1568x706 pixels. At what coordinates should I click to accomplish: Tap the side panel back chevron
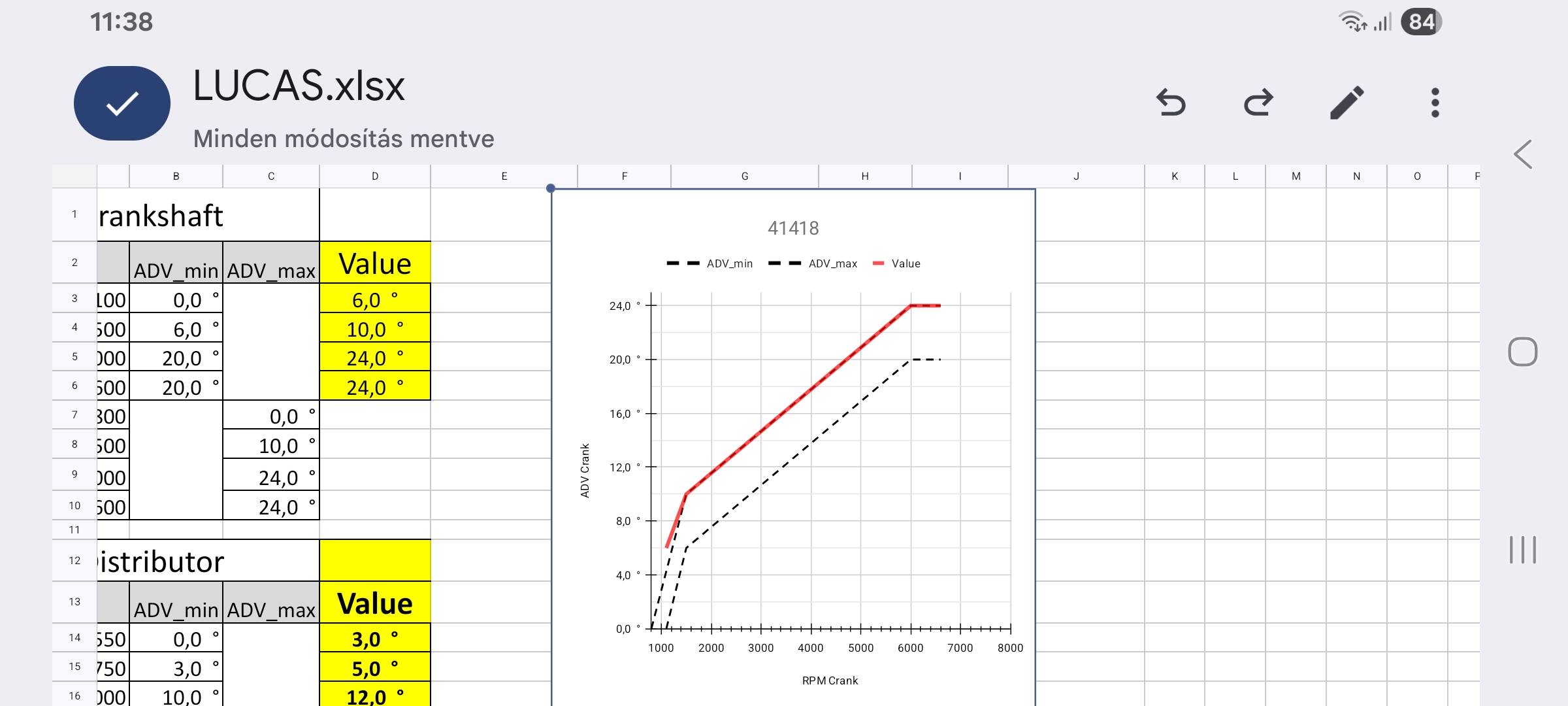coord(1523,155)
